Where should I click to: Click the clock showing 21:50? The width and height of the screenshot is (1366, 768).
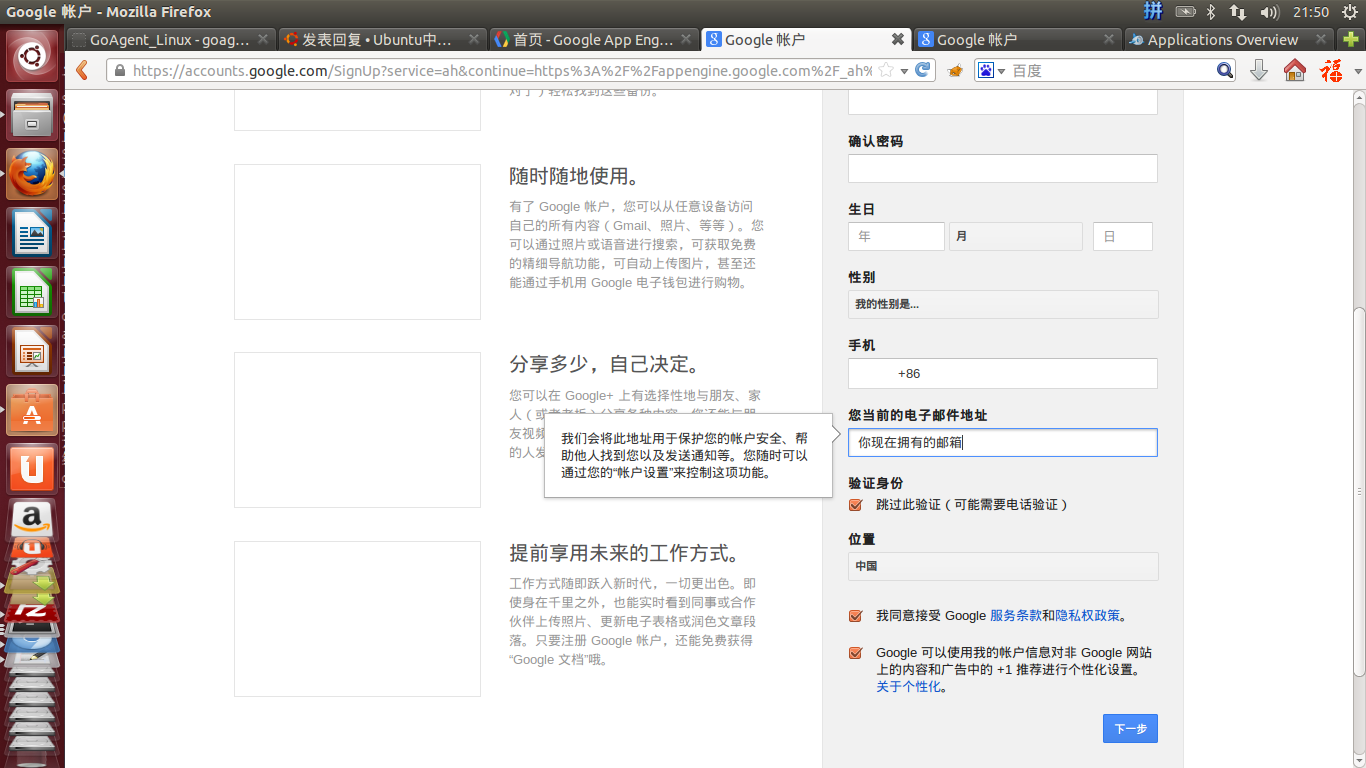click(x=1311, y=12)
